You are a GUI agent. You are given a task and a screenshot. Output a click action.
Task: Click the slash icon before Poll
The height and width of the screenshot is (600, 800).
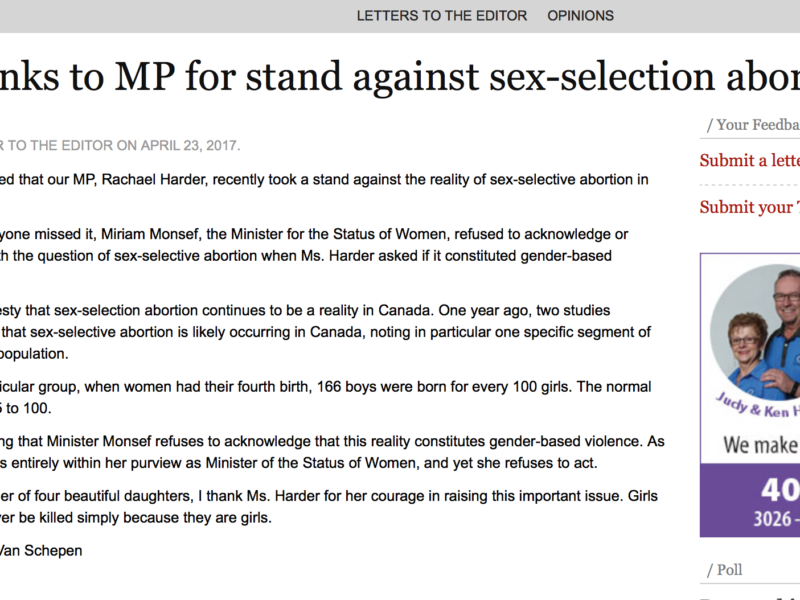coord(710,569)
